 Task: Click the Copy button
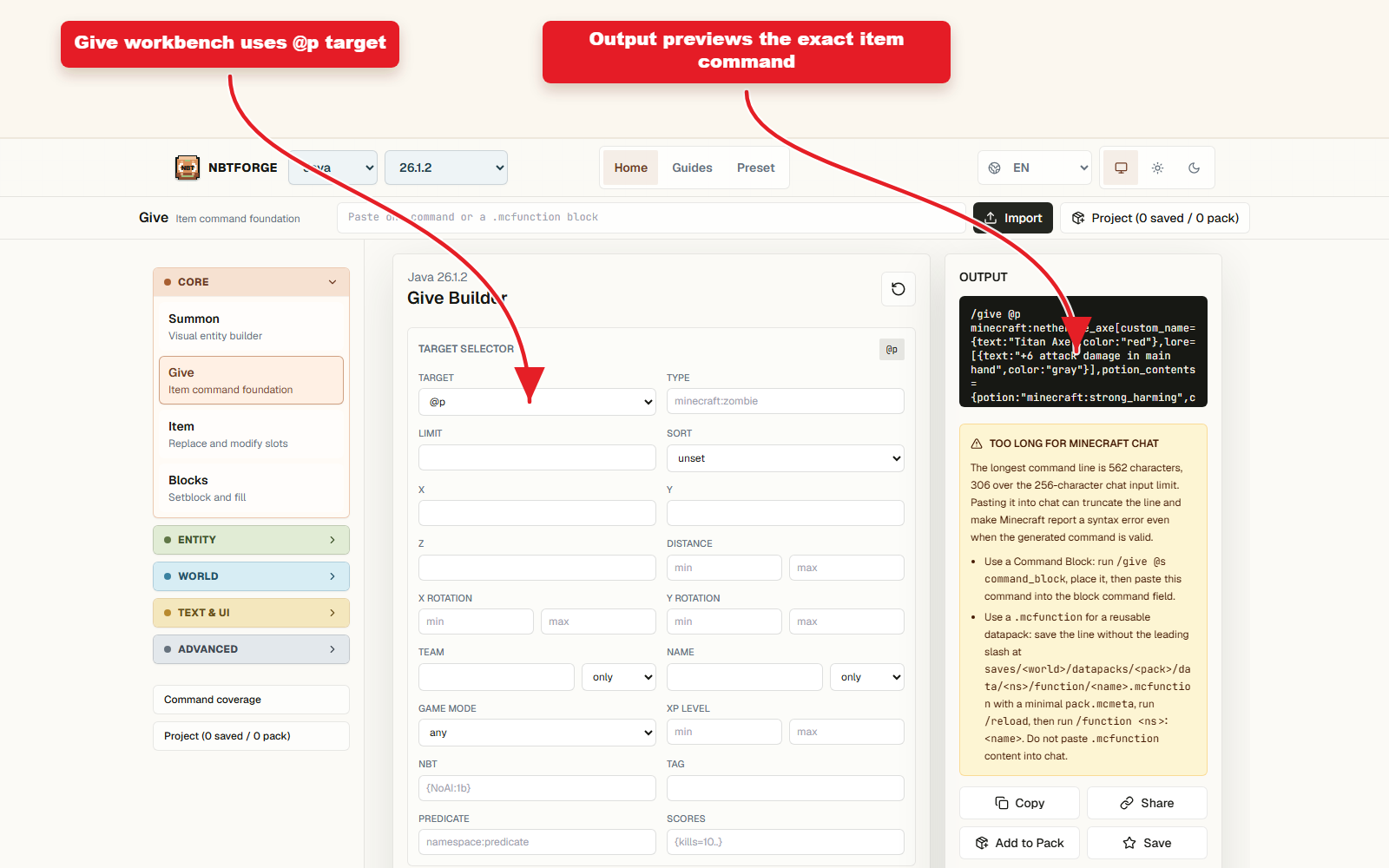tap(1019, 803)
